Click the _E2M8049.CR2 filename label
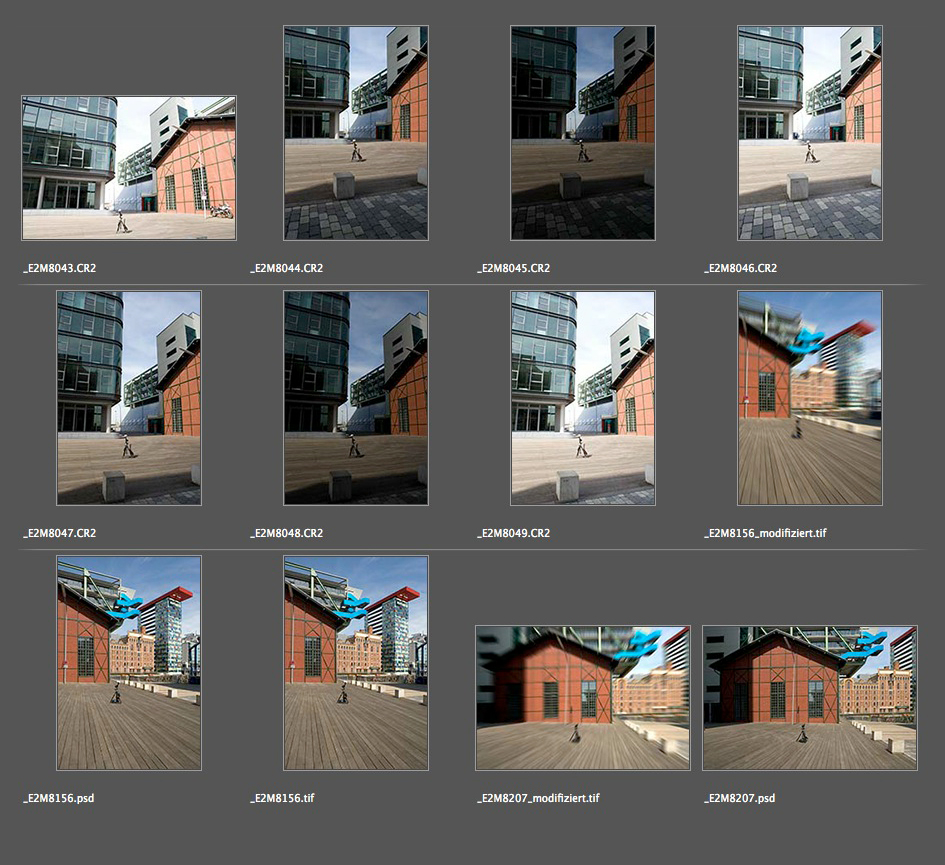The image size is (945, 865). 514,533
